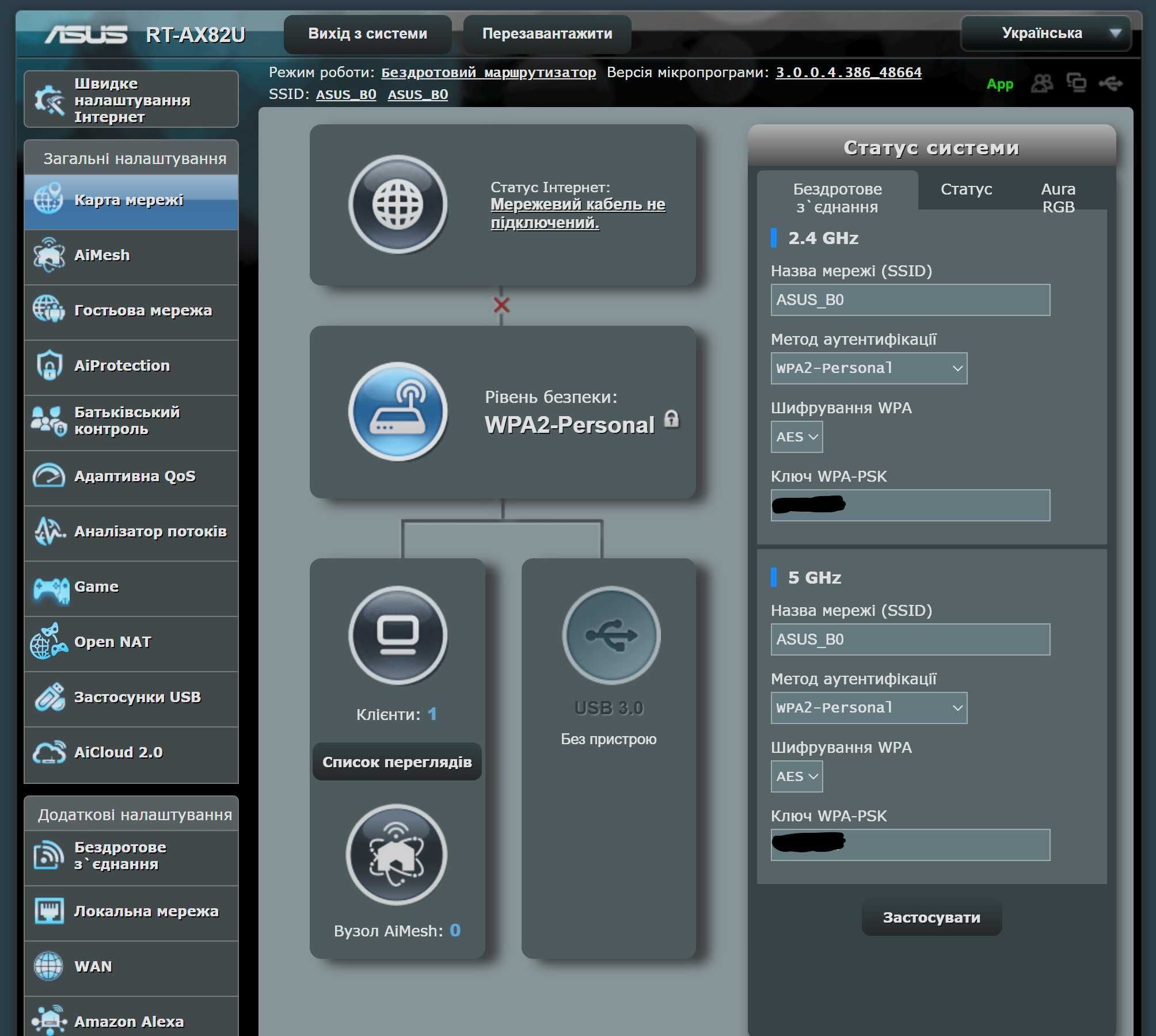
Task: Open the Internet status globe icon
Action: [398, 204]
